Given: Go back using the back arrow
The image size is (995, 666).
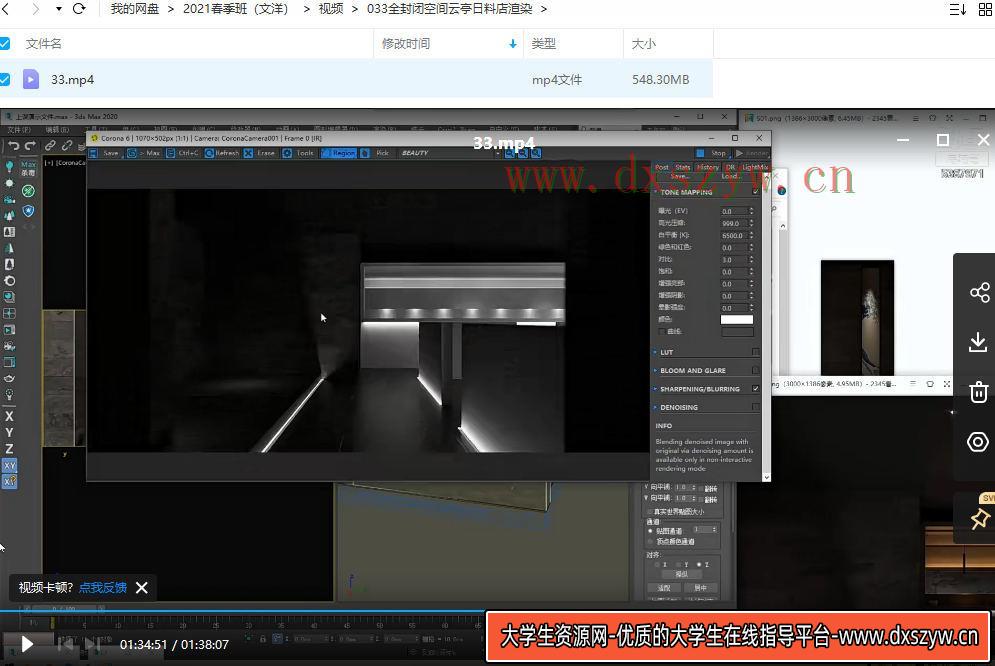Looking at the screenshot, I should (6, 9).
